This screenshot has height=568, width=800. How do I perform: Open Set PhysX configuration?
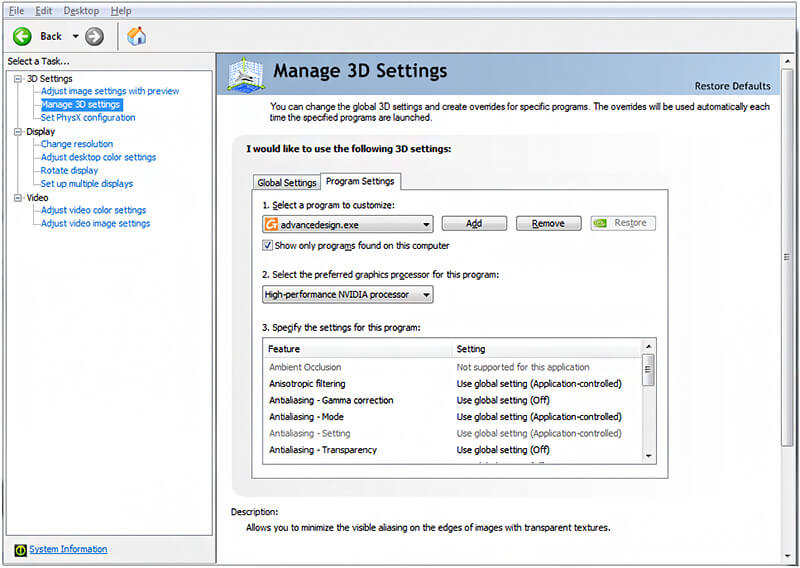click(88, 118)
